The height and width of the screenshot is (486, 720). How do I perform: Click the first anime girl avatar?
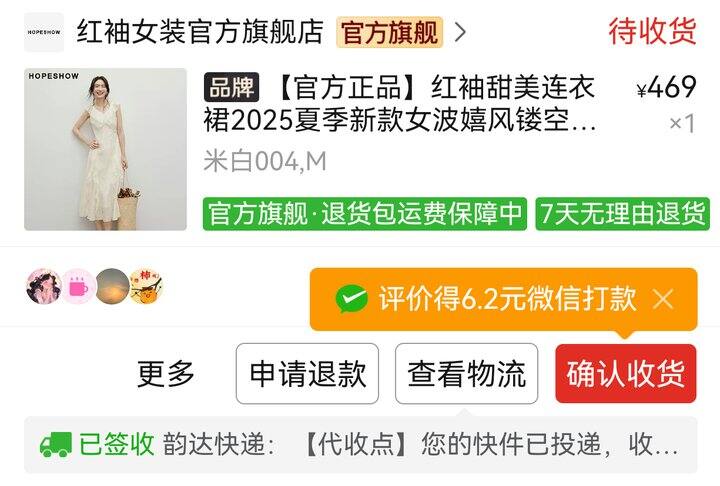pyautogui.click(x=44, y=287)
